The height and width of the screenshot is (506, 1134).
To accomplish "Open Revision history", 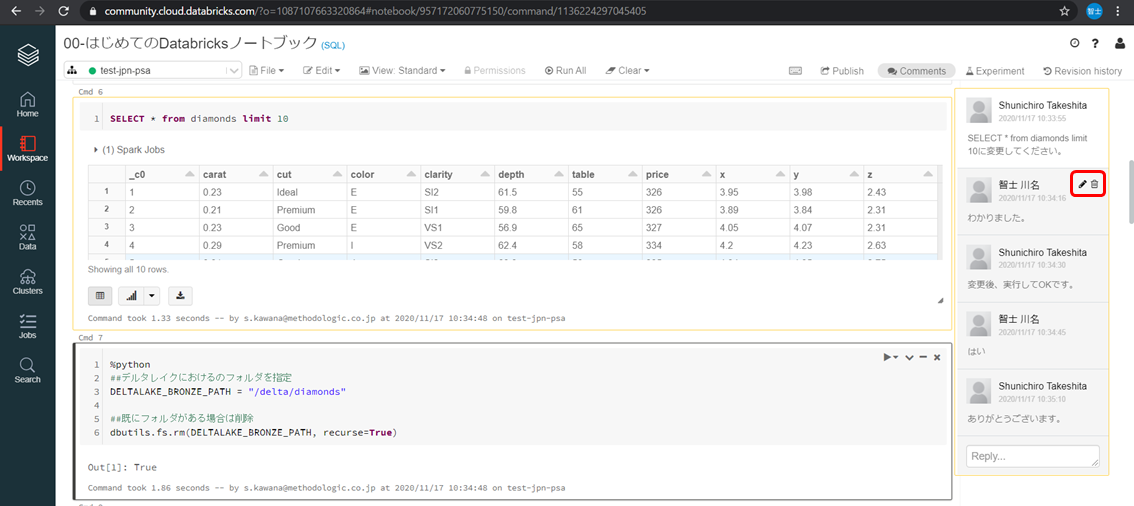I will coord(1083,71).
